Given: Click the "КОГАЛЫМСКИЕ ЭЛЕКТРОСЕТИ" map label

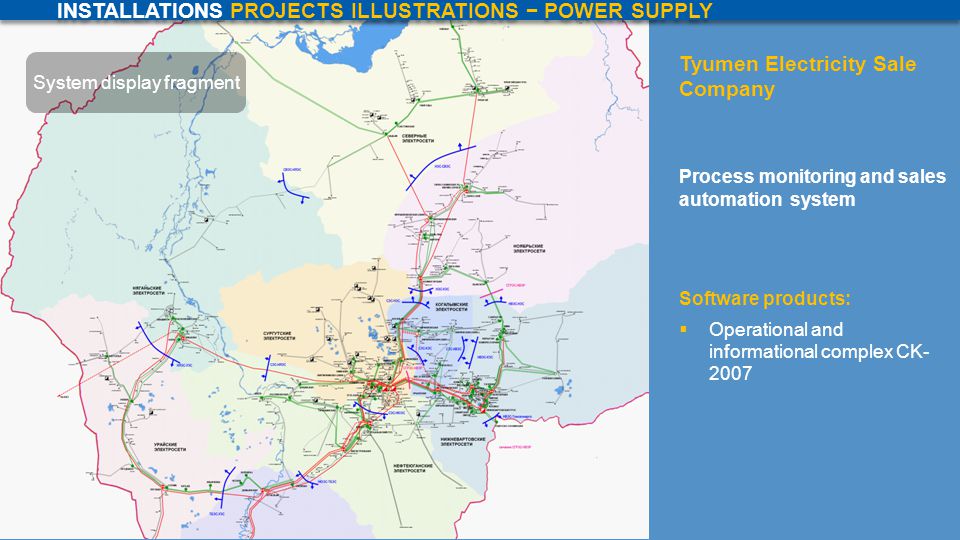Looking at the screenshot, I should 452,307.
